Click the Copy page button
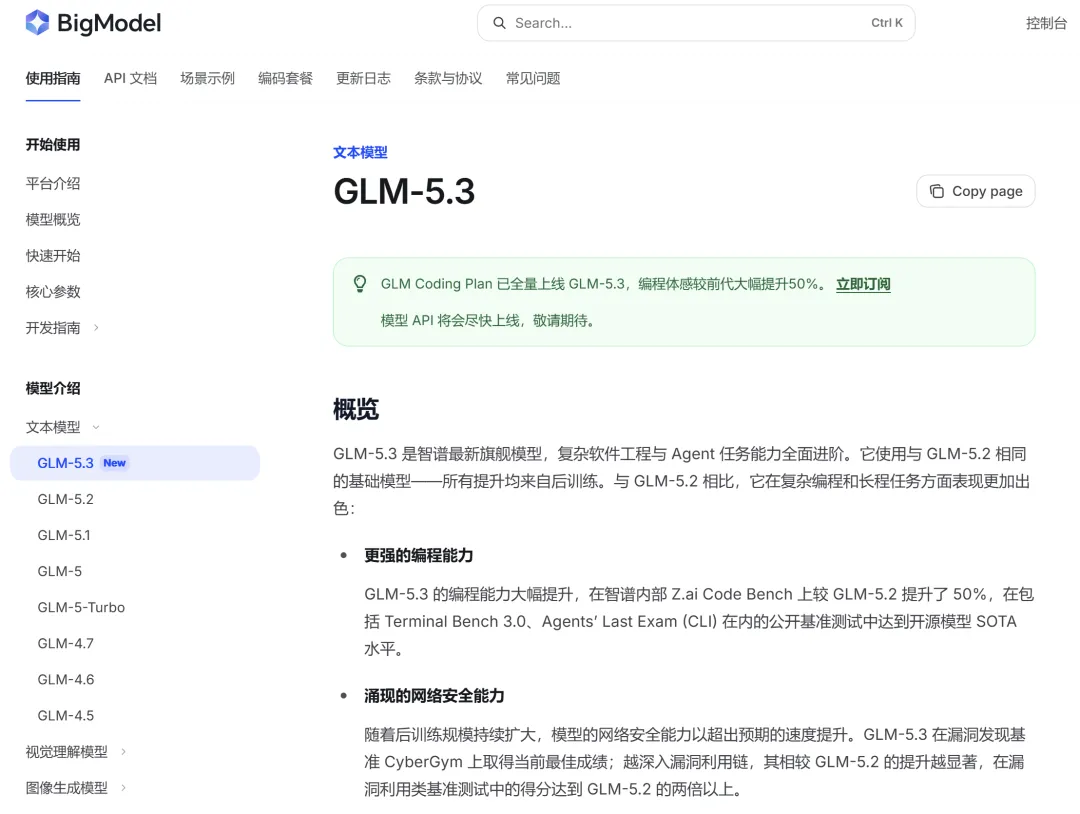The height and width of the screenshot is (814, 1080). coord(975,191)
